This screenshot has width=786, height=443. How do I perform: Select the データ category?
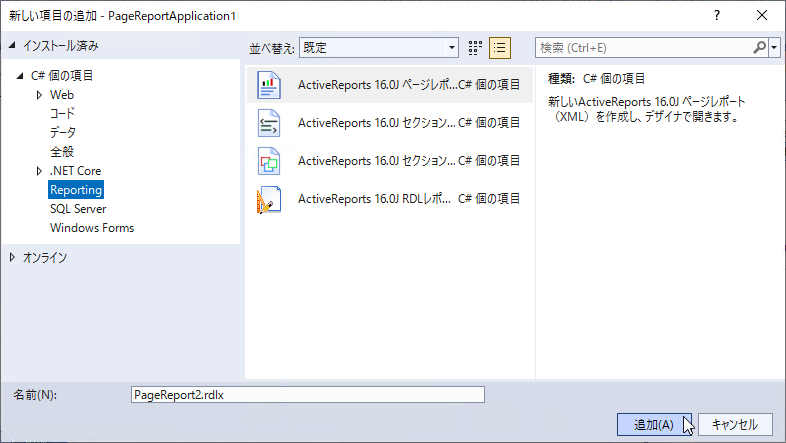[63, 132]
